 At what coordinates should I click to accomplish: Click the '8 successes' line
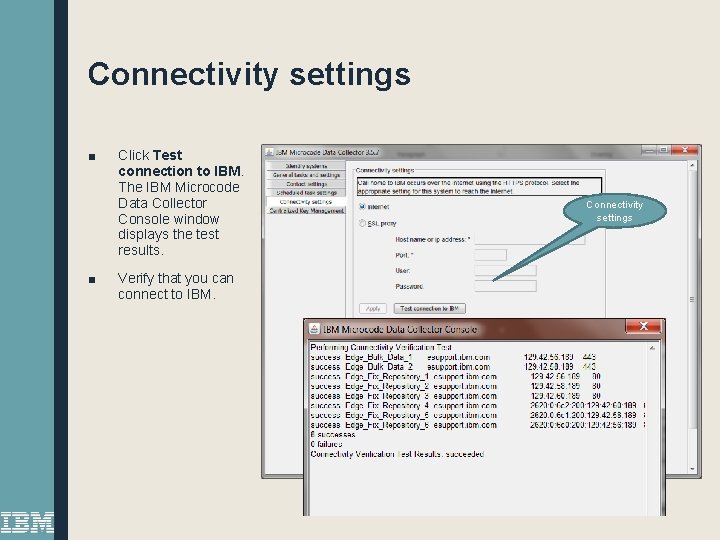(333, 434)
